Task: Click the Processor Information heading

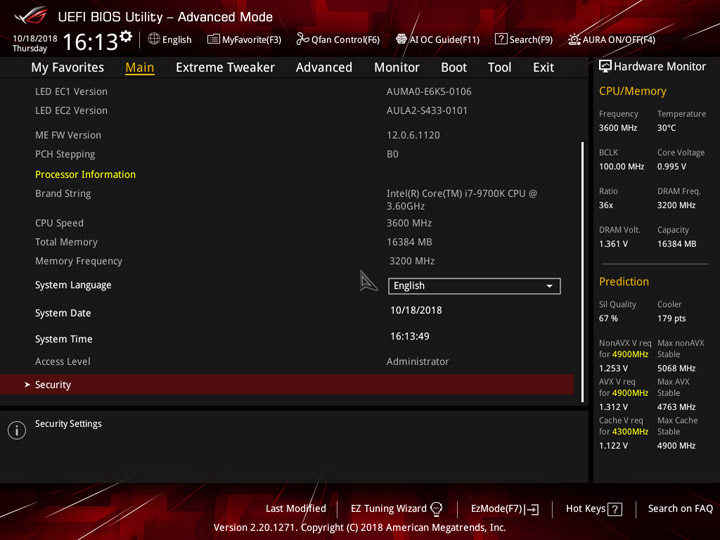Action: (x=85, y=174)
